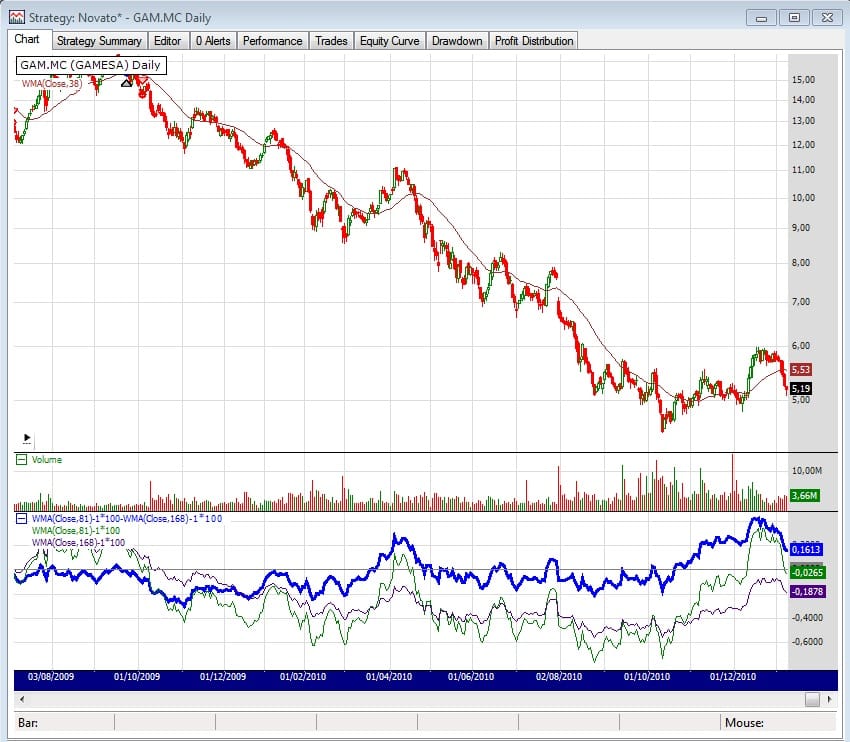
Task: Open the Performance tab
Action: pos(272,41)
